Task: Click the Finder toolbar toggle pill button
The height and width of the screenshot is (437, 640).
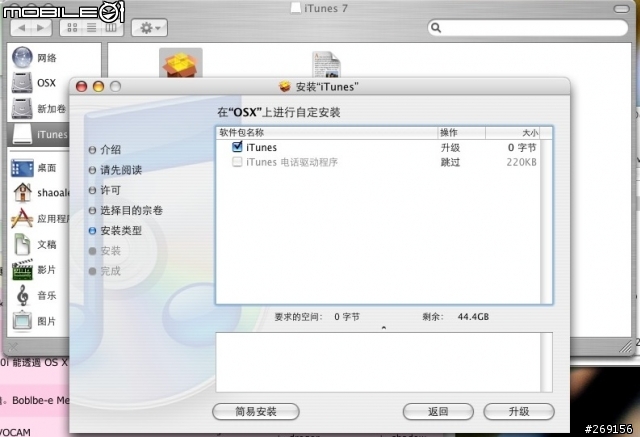Action: pos(621,9)
